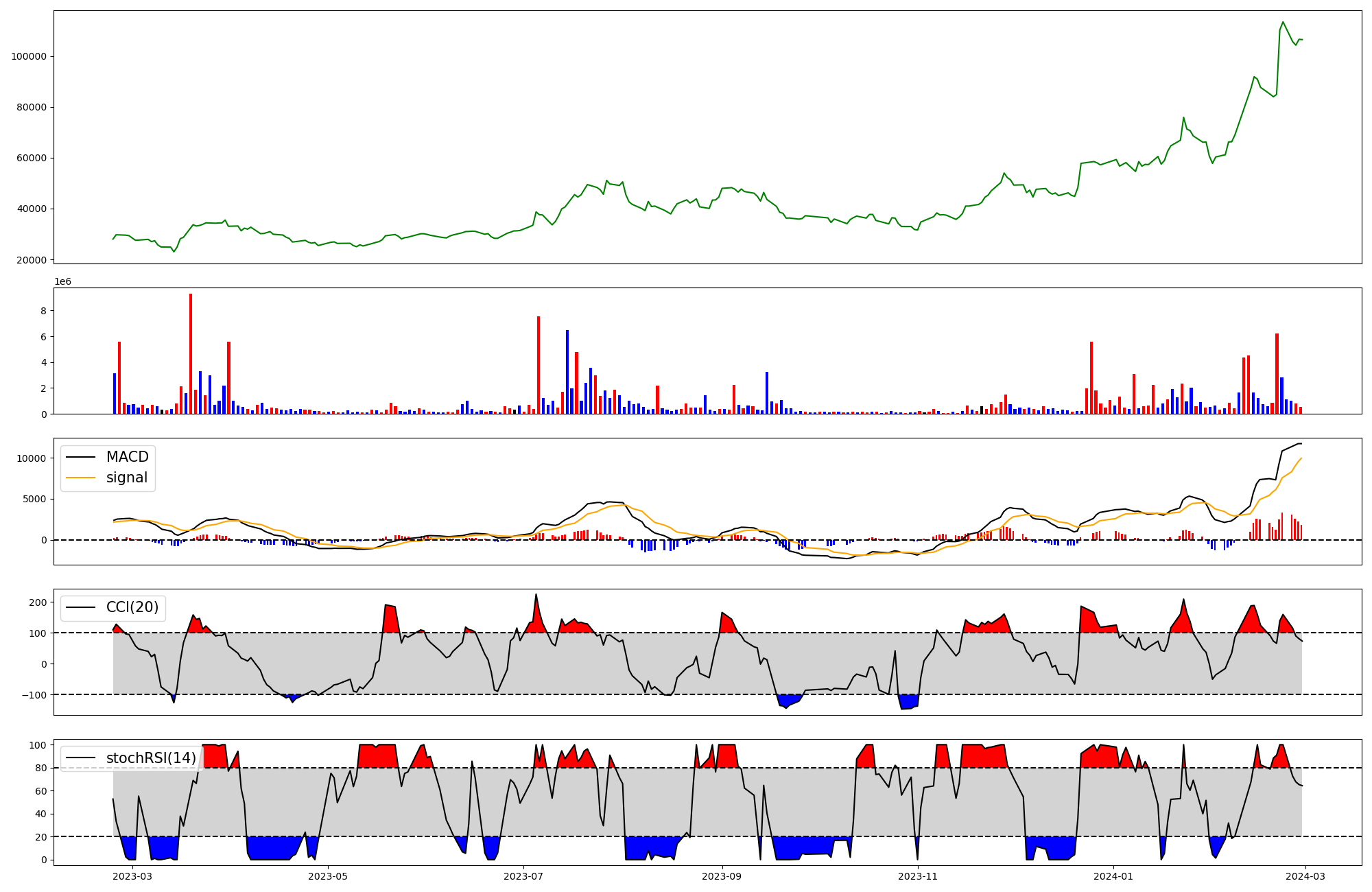The height and width of the screenshot is (892, 1372).
Task: Click the 2023-09 date tick label
Action: [722, 876]
